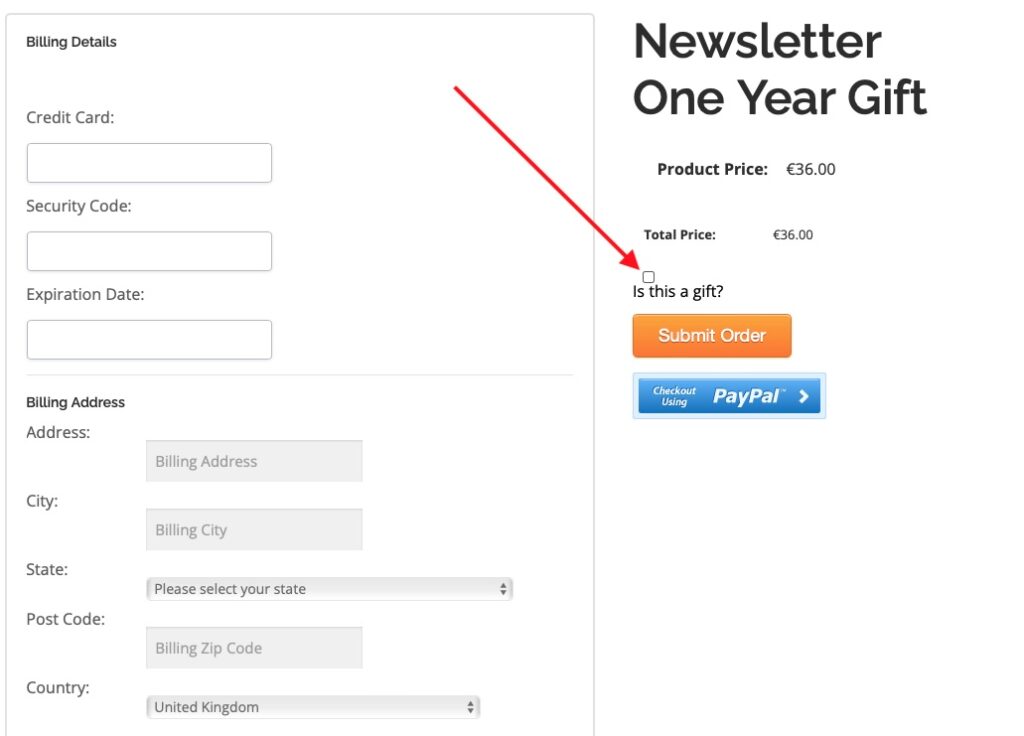Open the "Please select your state" dropdown
Screen dimensions: 1024x736
(x=329, y=589)
